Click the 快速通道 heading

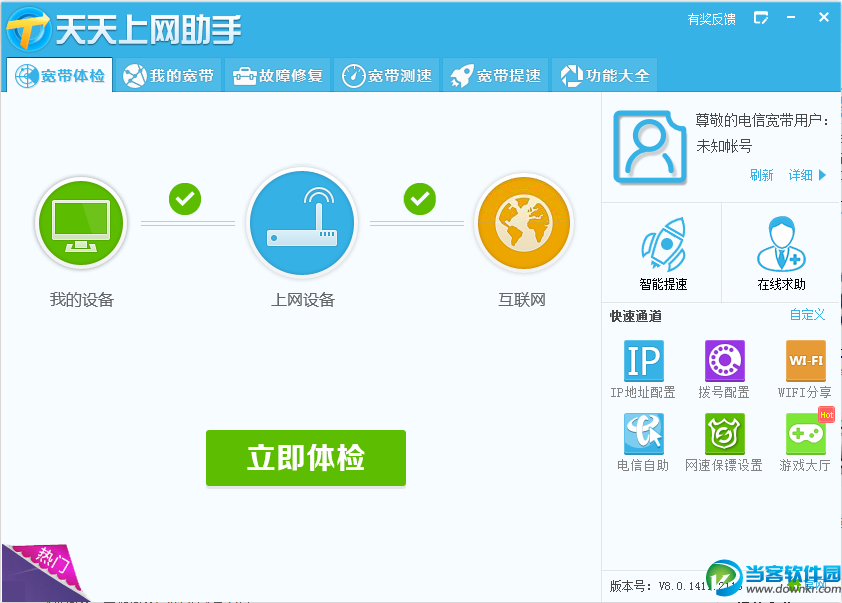point(635,316)
